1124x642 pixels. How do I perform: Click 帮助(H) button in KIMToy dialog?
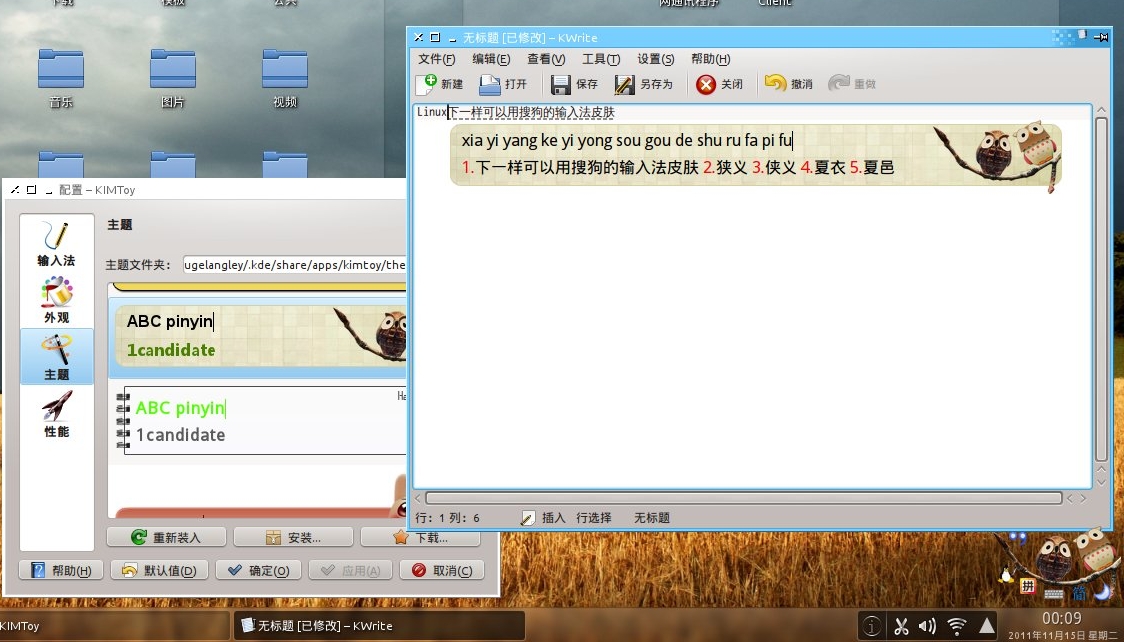click(x=61, y=570)
